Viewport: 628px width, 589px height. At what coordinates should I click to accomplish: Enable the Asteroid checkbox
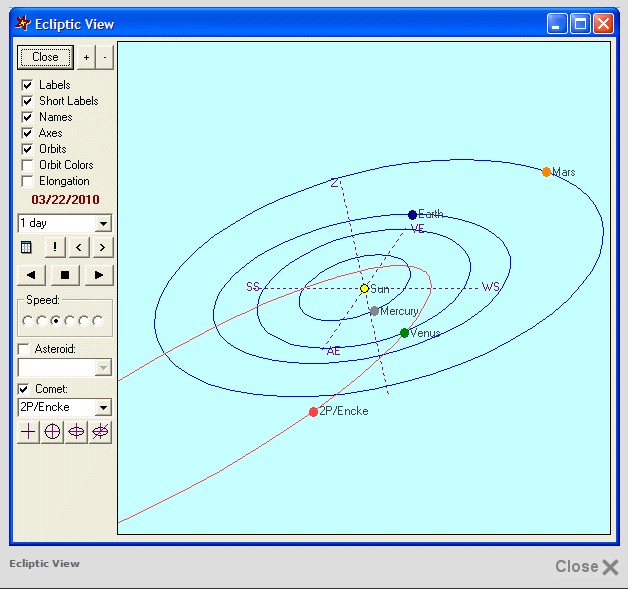point(24,349)
